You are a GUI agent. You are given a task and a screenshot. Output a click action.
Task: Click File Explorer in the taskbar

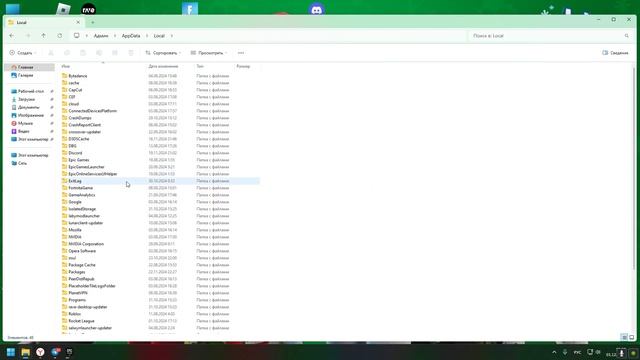click(26, 352)
